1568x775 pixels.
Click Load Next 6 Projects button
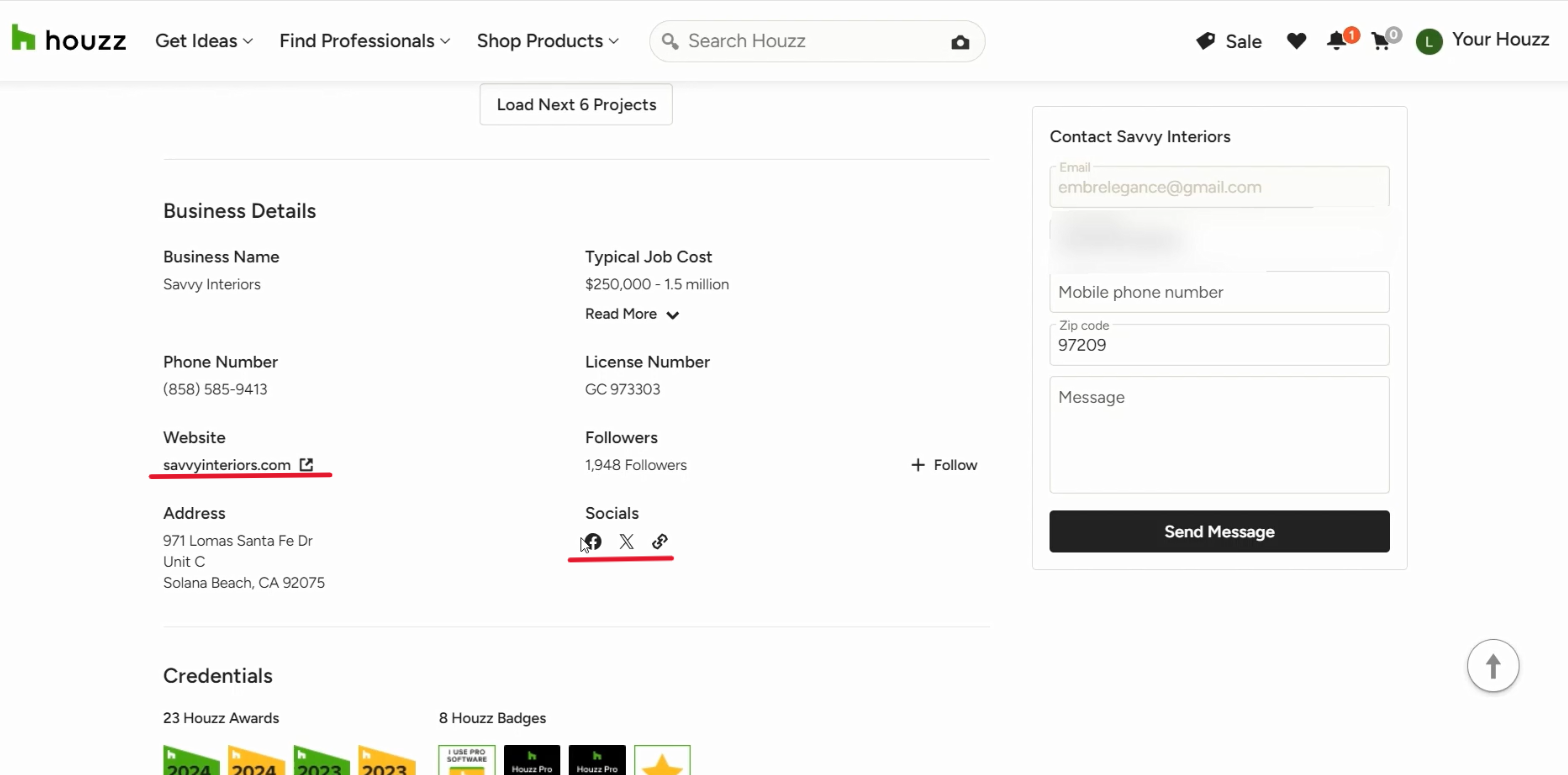[576, 104]
